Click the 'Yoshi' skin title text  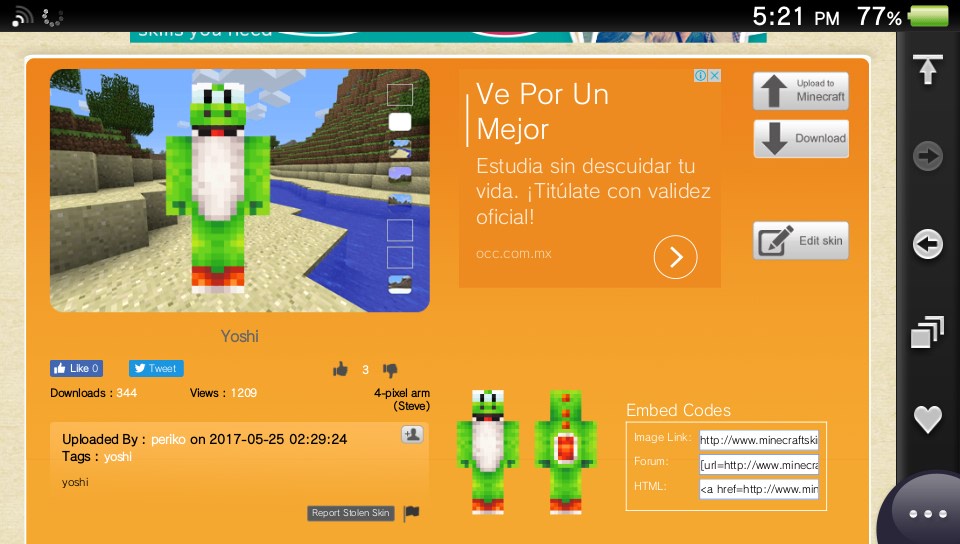[x=239, y=336]
